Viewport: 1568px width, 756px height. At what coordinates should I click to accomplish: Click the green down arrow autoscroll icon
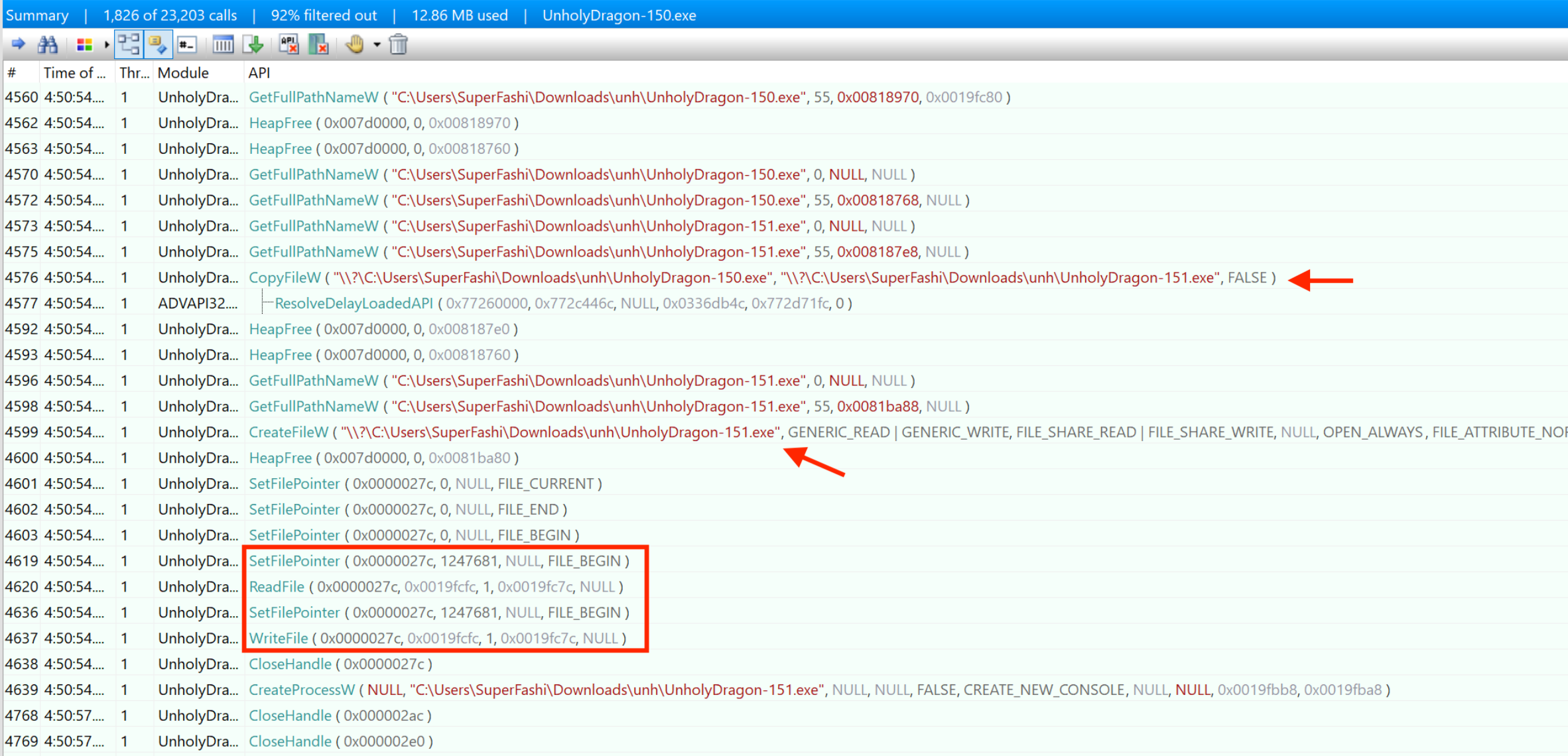coord(253,44)
